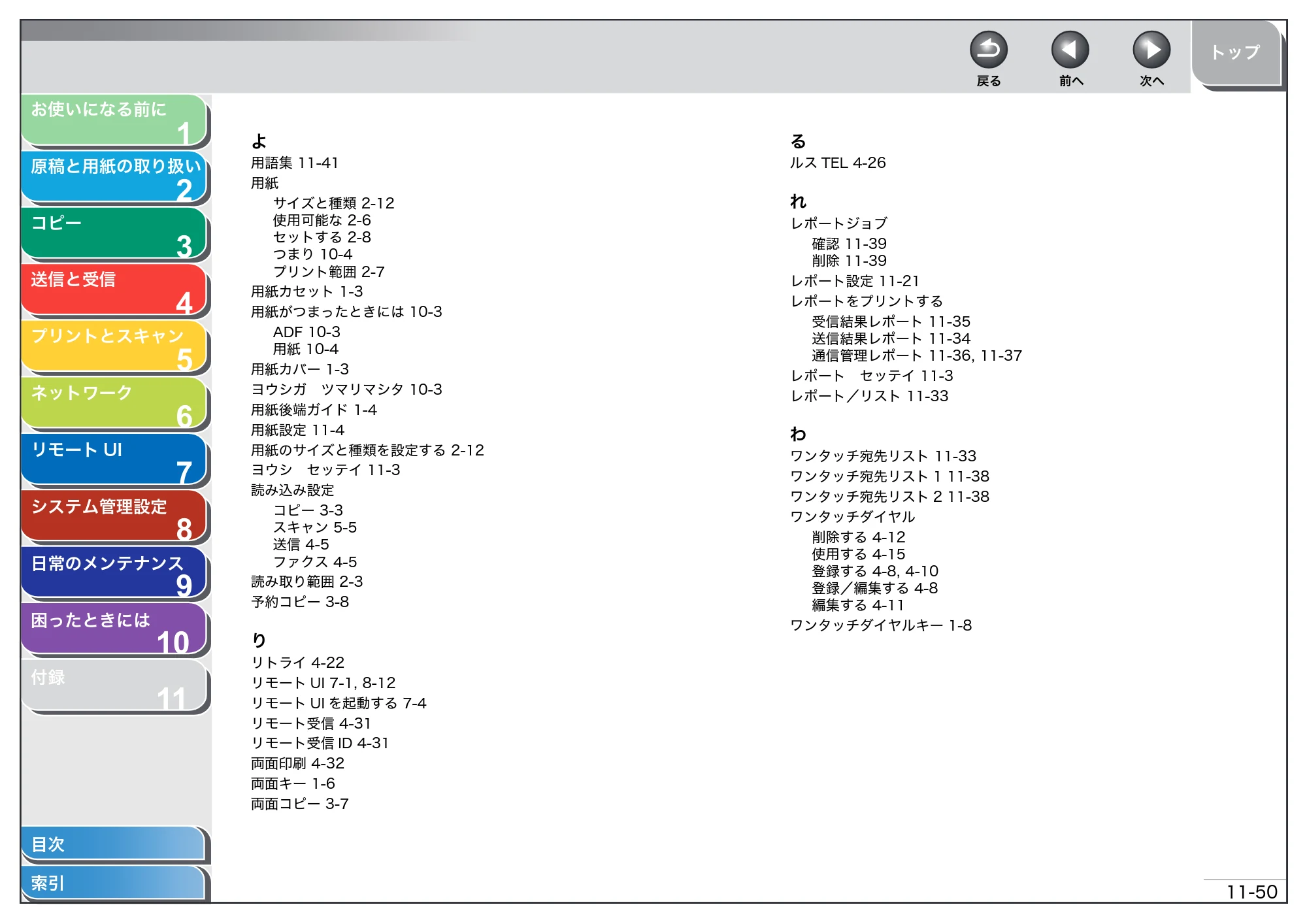Open the トップ tab
Viewport: 1307px width, 924px height.
click(1235, 53)
